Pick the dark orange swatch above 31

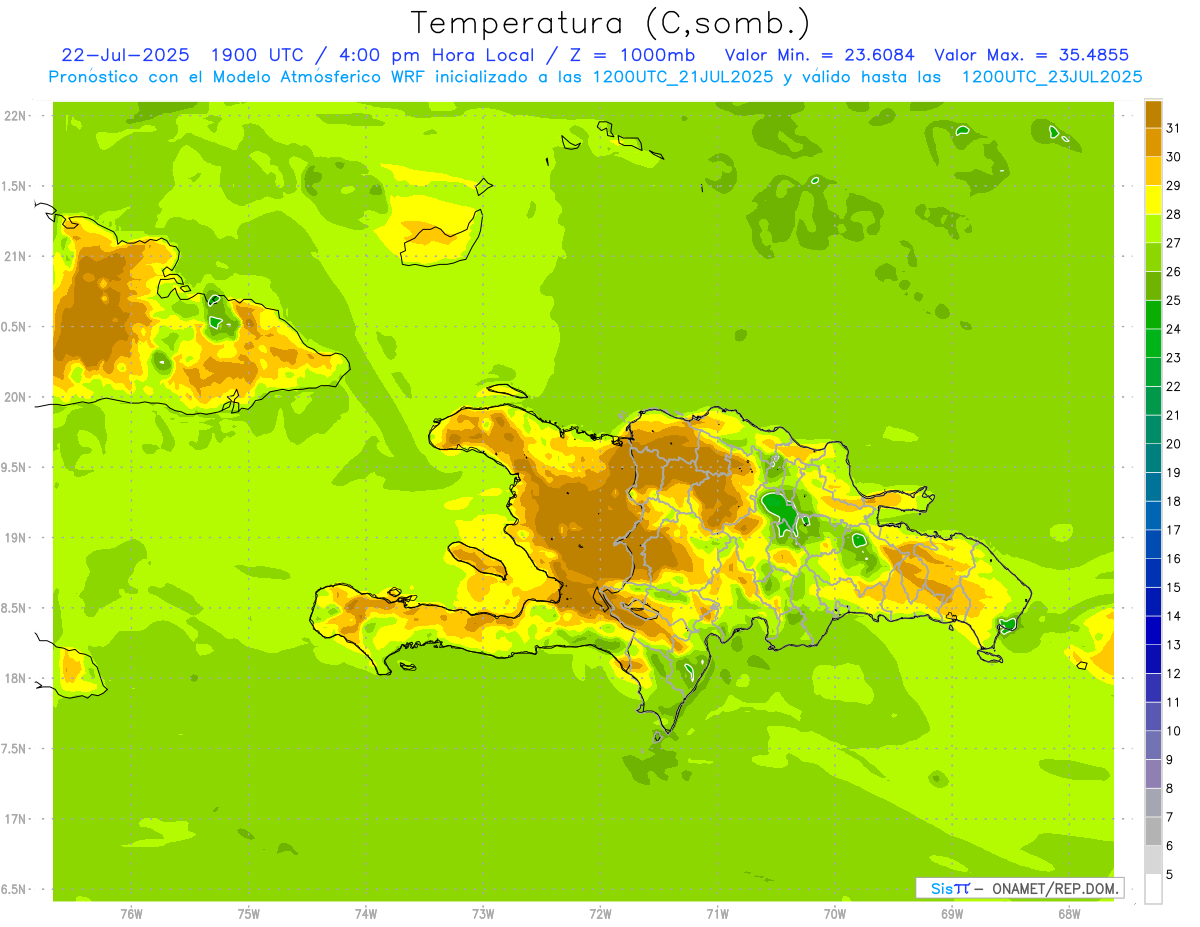pos(1153,114)
